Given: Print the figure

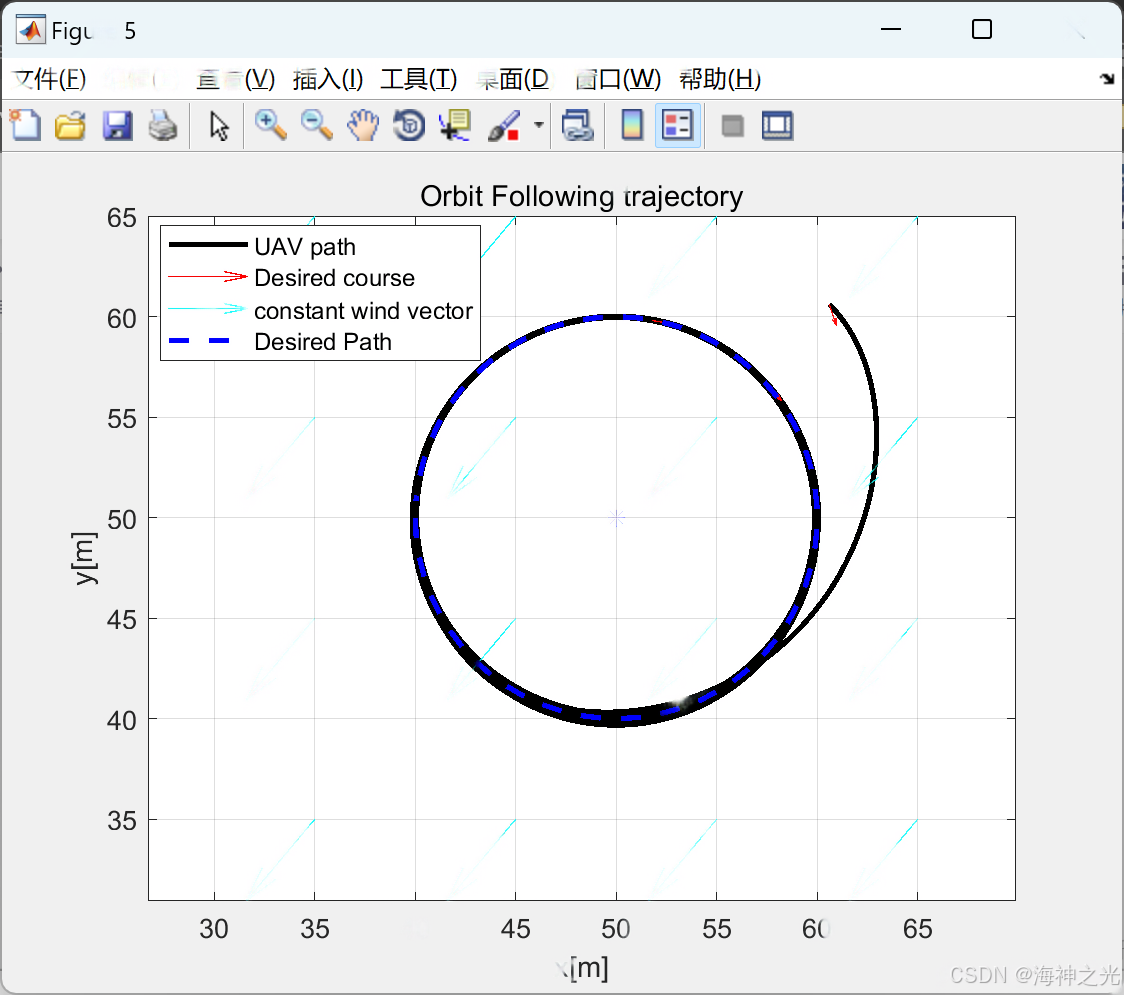Looking at the screenshot, I should tap(163, 125).
